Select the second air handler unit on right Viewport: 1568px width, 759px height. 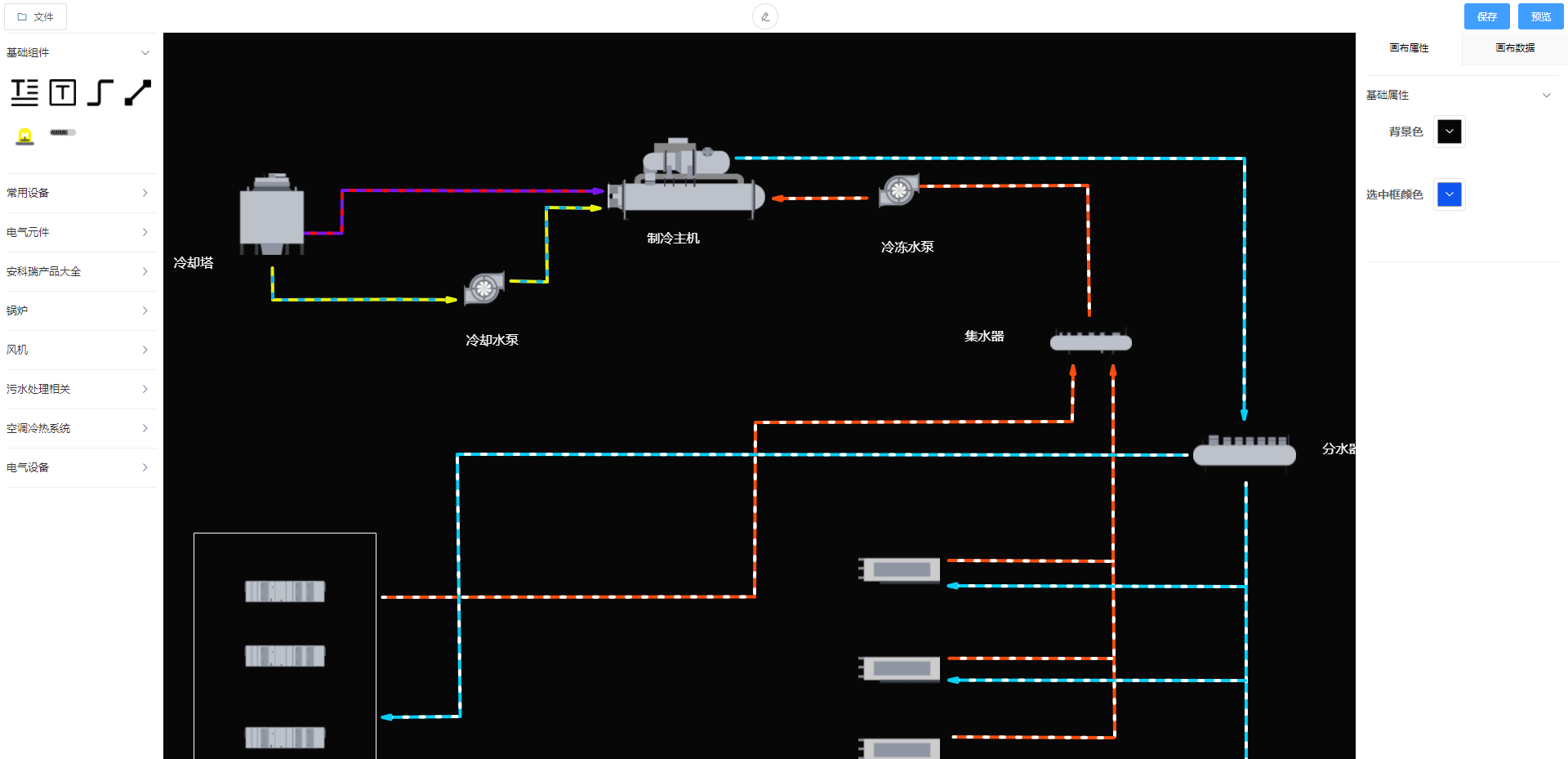(x=899, y=668)
